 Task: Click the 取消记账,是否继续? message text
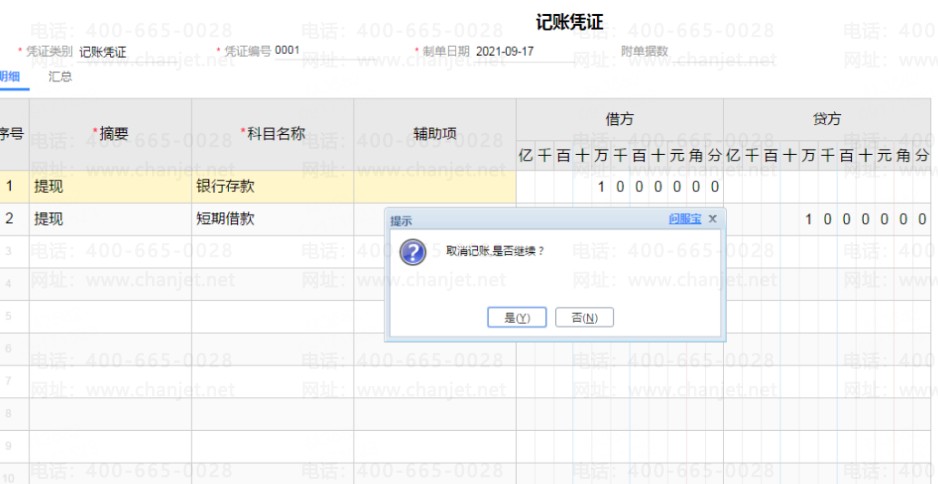[496, 251]
